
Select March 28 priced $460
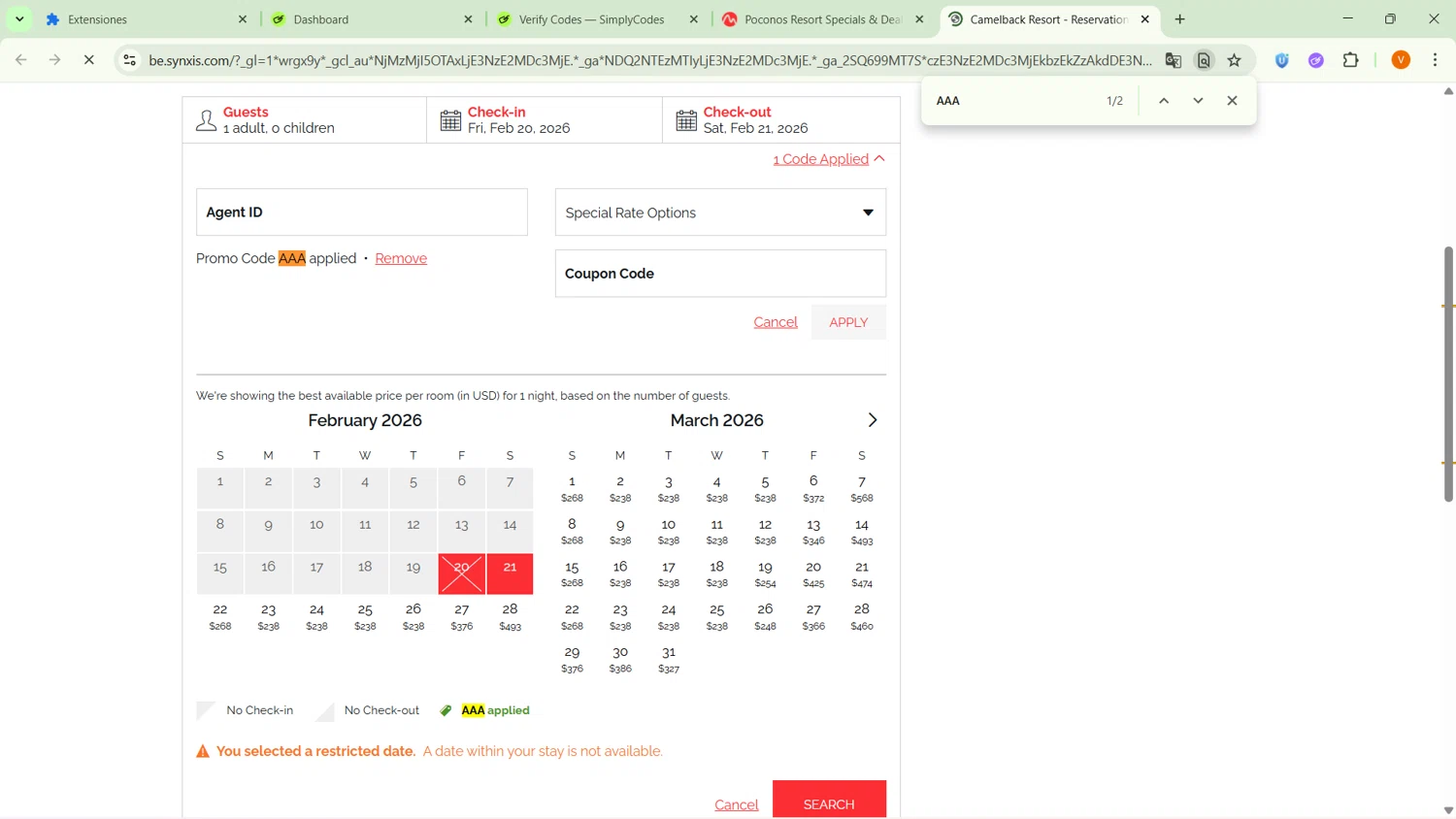coord(862,617)
